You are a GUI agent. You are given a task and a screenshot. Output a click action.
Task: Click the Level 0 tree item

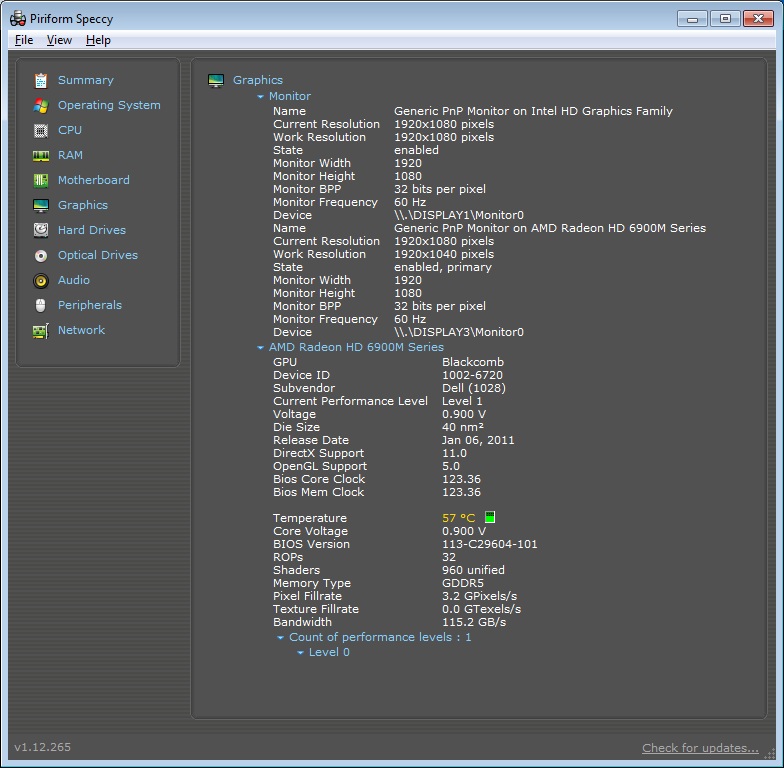coord(329,652)
